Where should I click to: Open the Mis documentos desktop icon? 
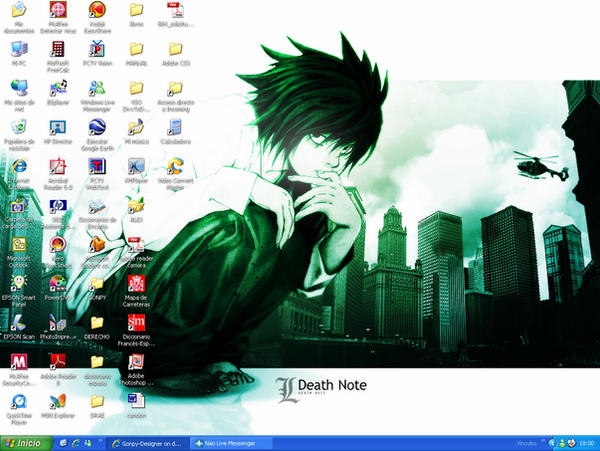coord(19,17)
